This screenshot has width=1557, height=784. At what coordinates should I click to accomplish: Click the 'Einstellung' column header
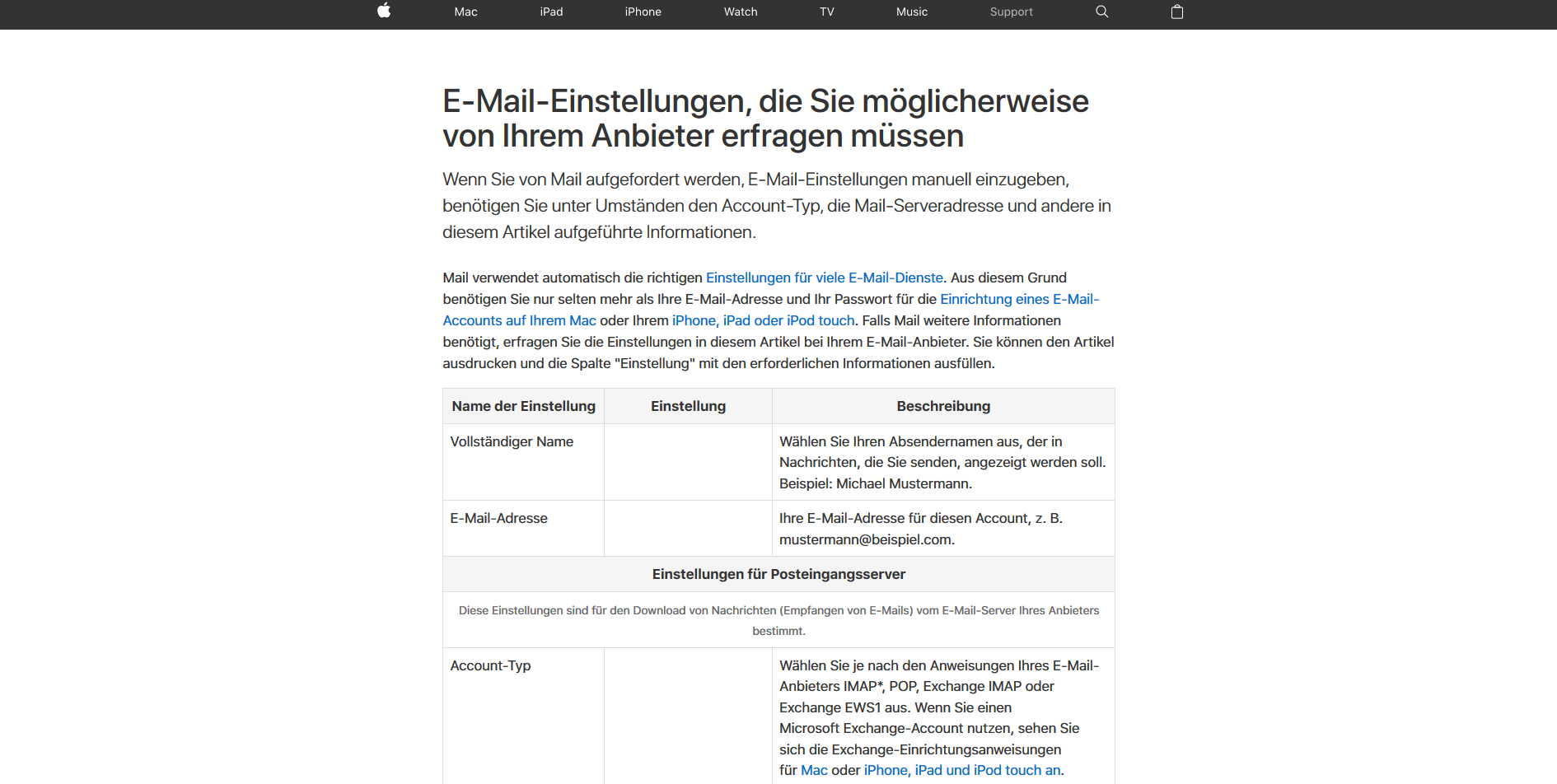click(688, 406)
